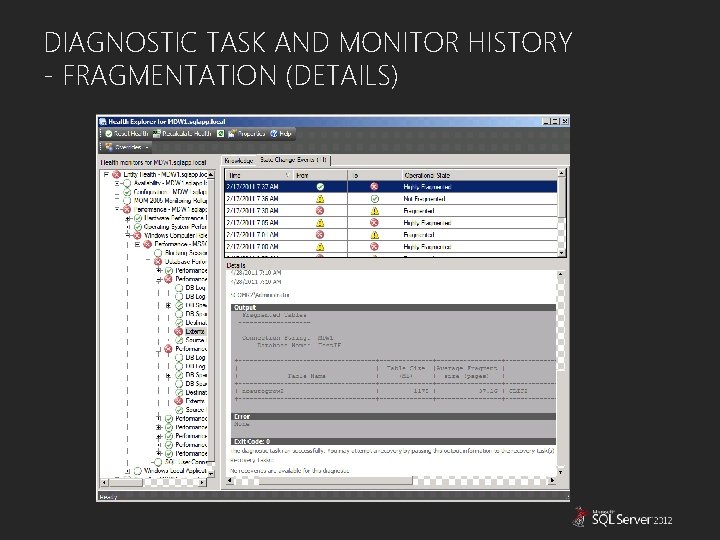Click tree horizontal scrollbar right arrow
The height and width of the screenshot is (540, 720).
202,483
